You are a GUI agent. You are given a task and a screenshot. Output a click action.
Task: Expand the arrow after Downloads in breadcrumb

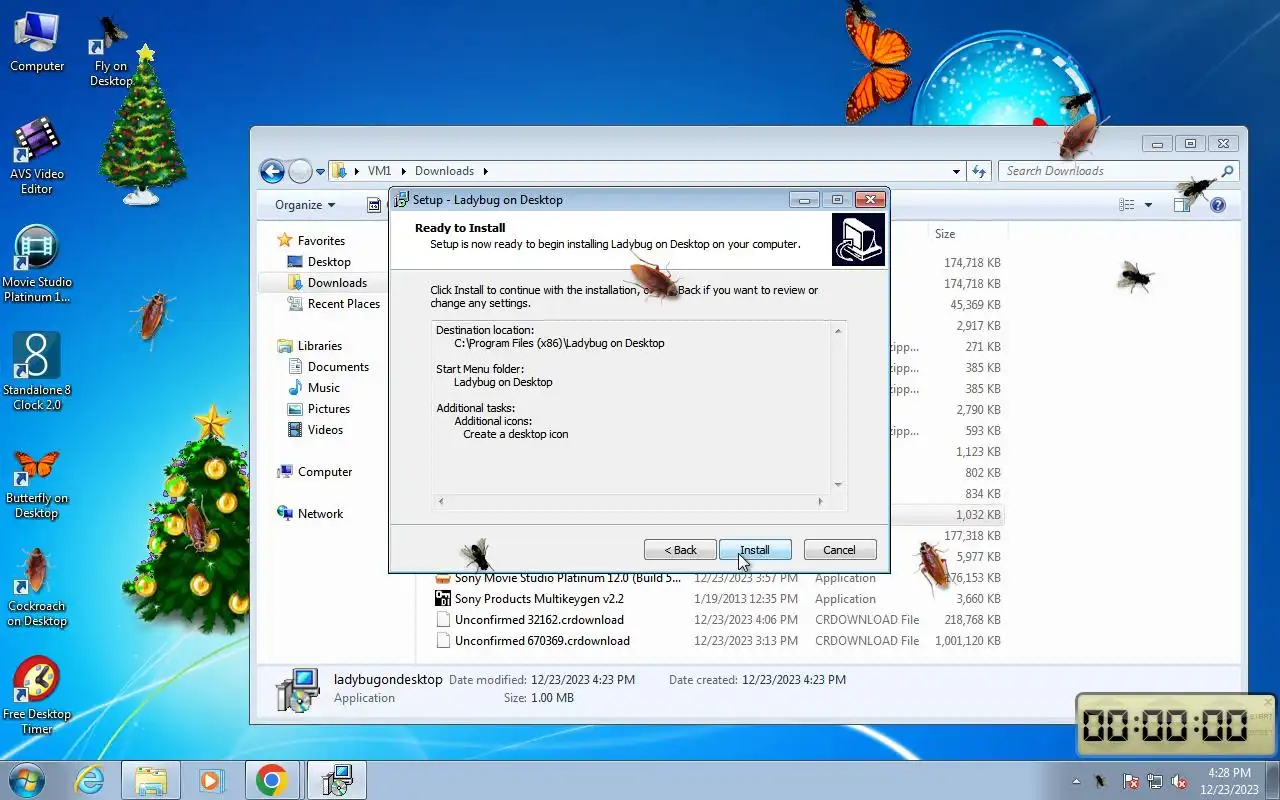[485, 171]
